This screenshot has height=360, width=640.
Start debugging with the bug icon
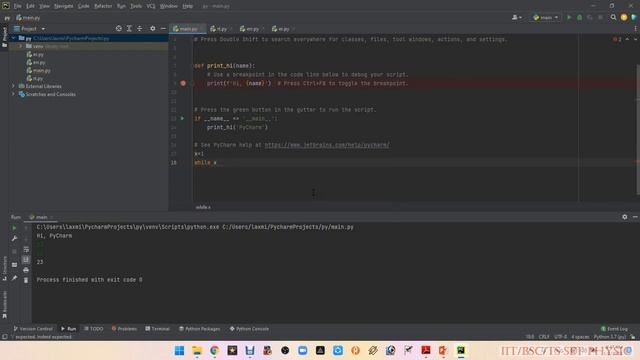coord(579,18)
